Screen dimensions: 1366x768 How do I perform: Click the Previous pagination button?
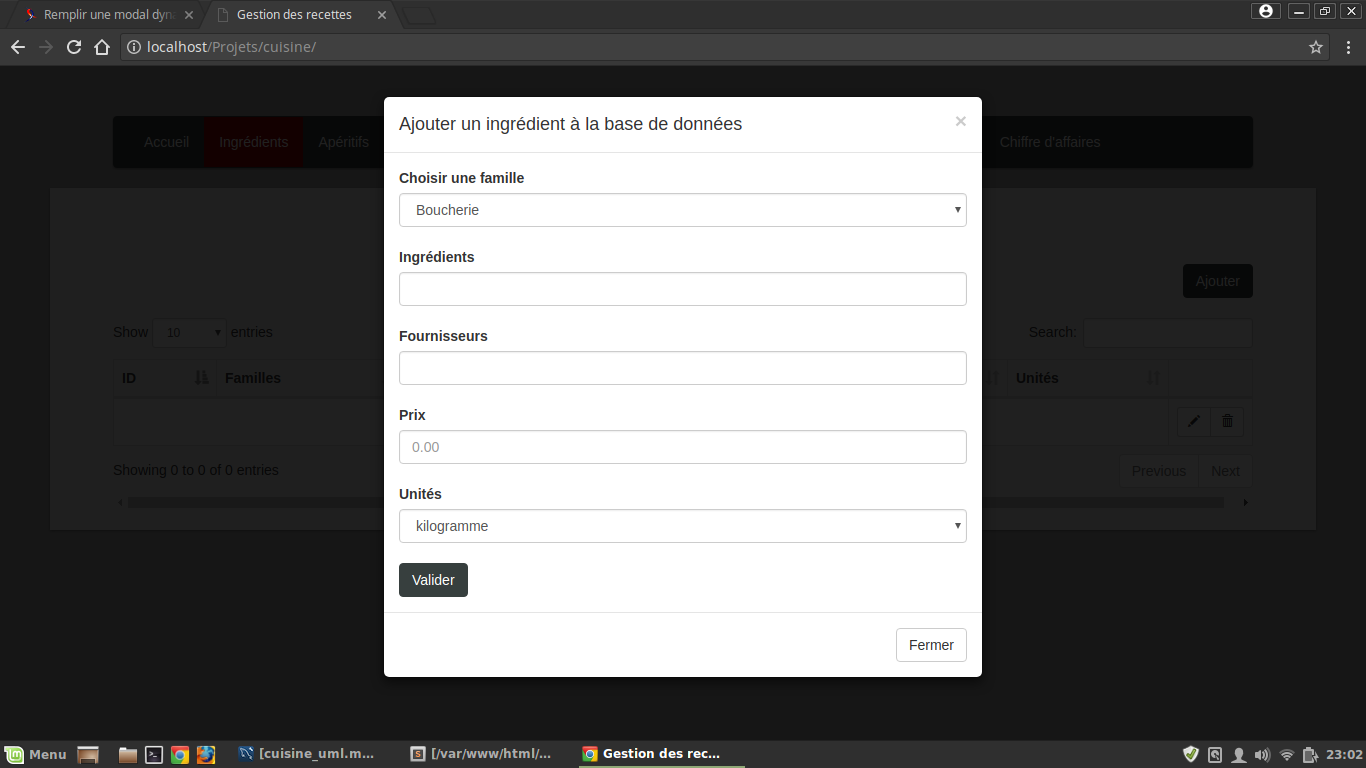click(x=1158, y=471)
